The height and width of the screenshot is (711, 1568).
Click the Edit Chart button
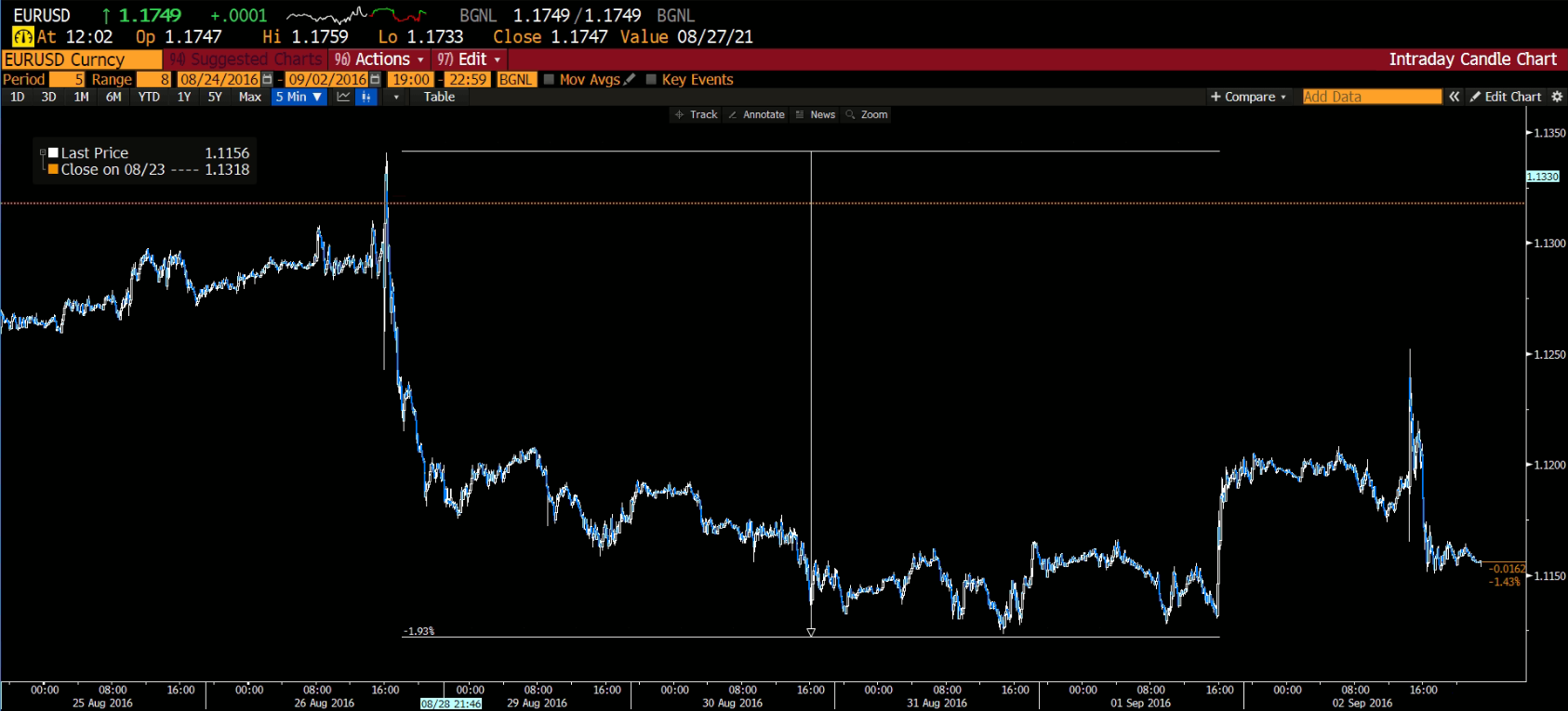[1506, 97]
